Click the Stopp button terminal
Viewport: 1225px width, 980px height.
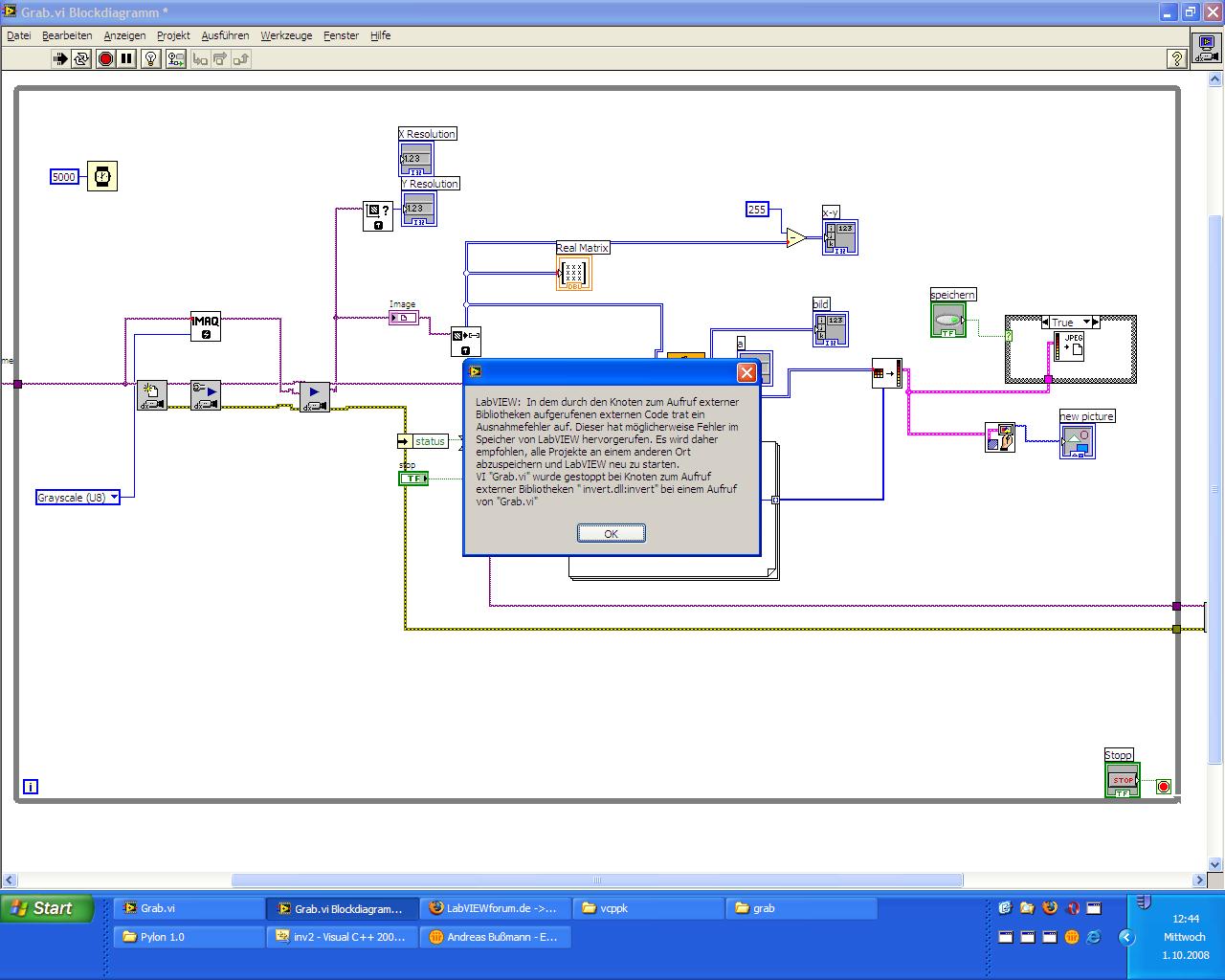pyautogui.click(x=1123, y=780)
